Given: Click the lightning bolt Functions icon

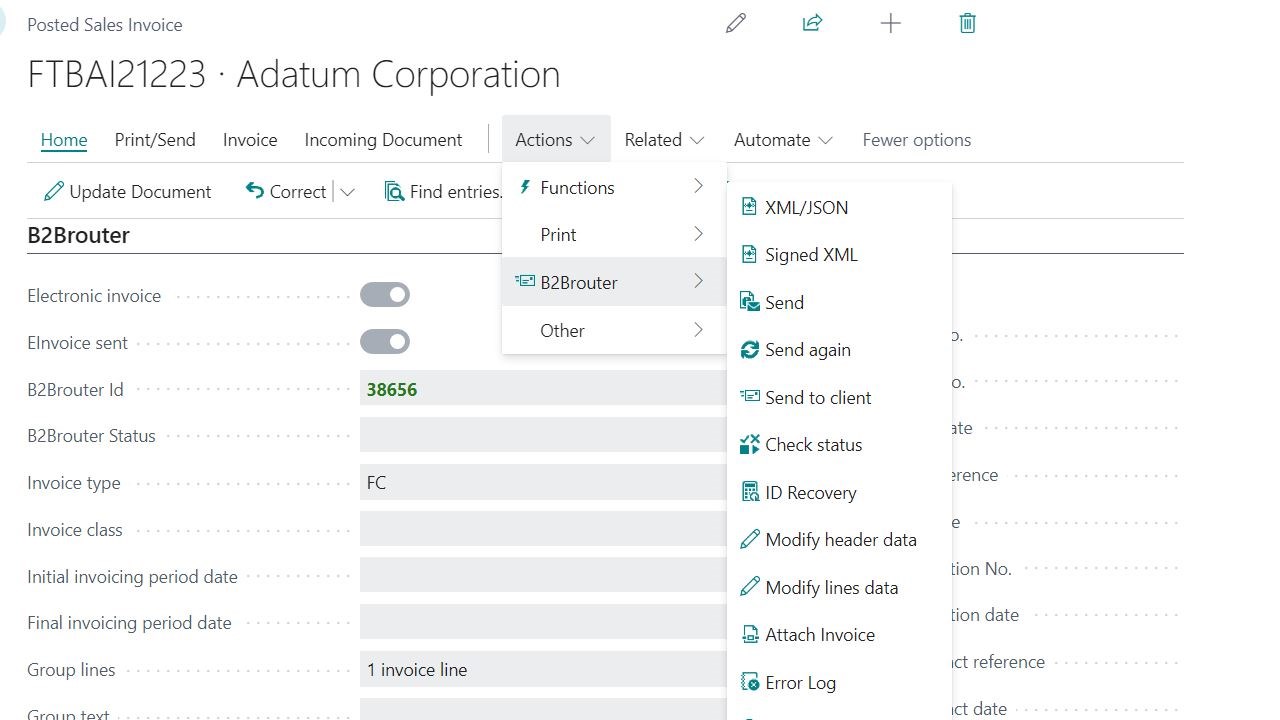Looking at the screenshot, I should pos(524,187).
